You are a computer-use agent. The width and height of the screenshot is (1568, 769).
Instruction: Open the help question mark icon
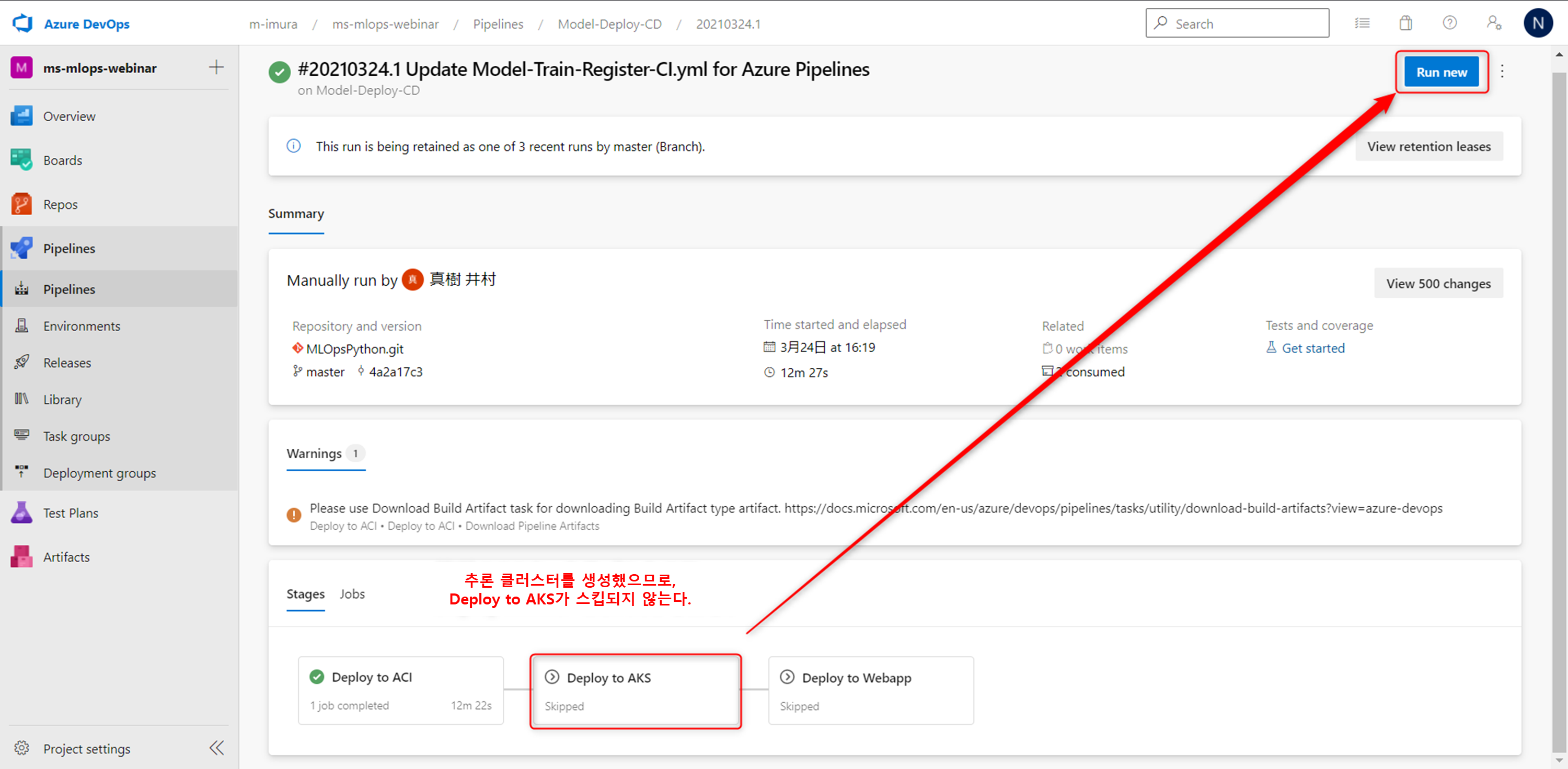click(1449, 23)
